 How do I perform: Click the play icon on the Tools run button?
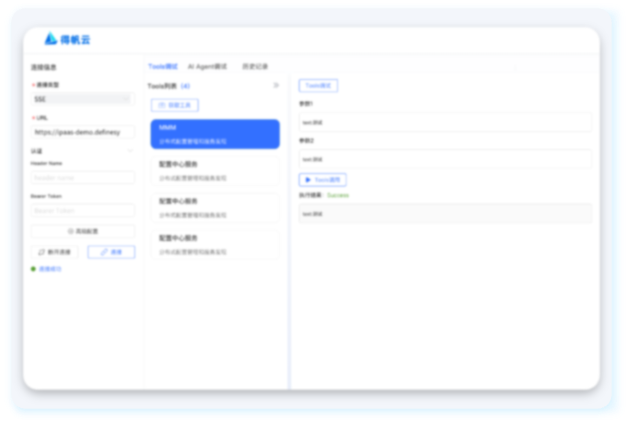click(x=307, y=180)
